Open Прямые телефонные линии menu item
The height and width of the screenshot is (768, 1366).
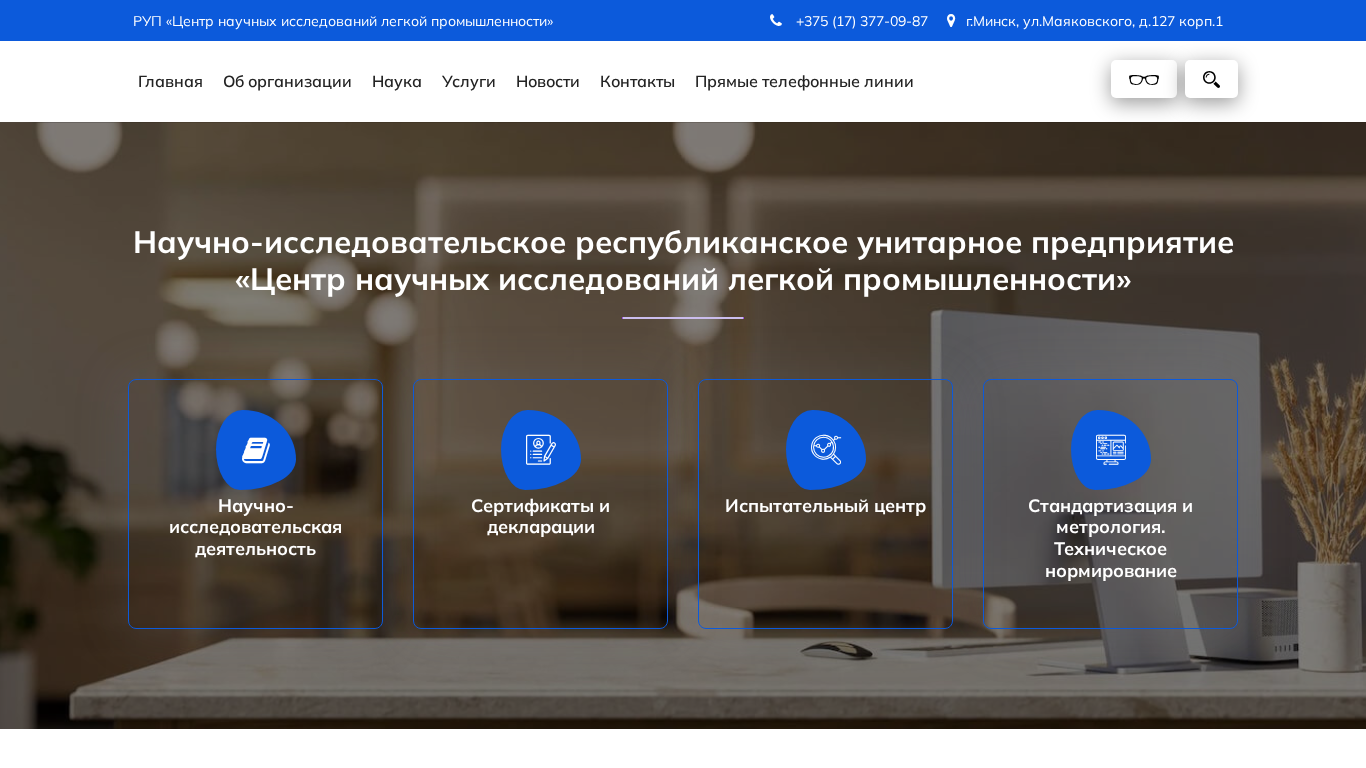804,82
